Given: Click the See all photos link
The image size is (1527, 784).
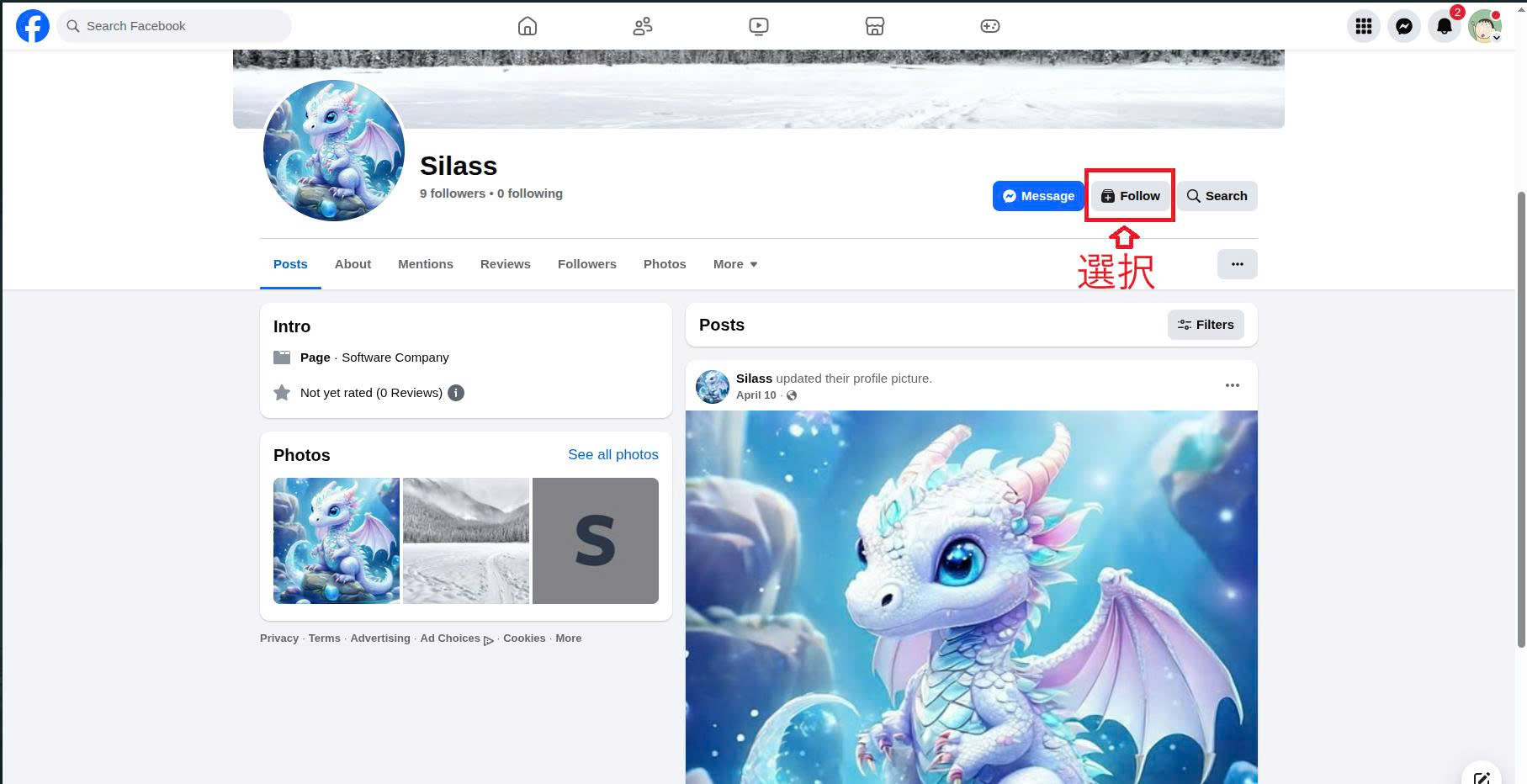Looking at the screenshot, I should pyautogui.click(x=612, y=454).
